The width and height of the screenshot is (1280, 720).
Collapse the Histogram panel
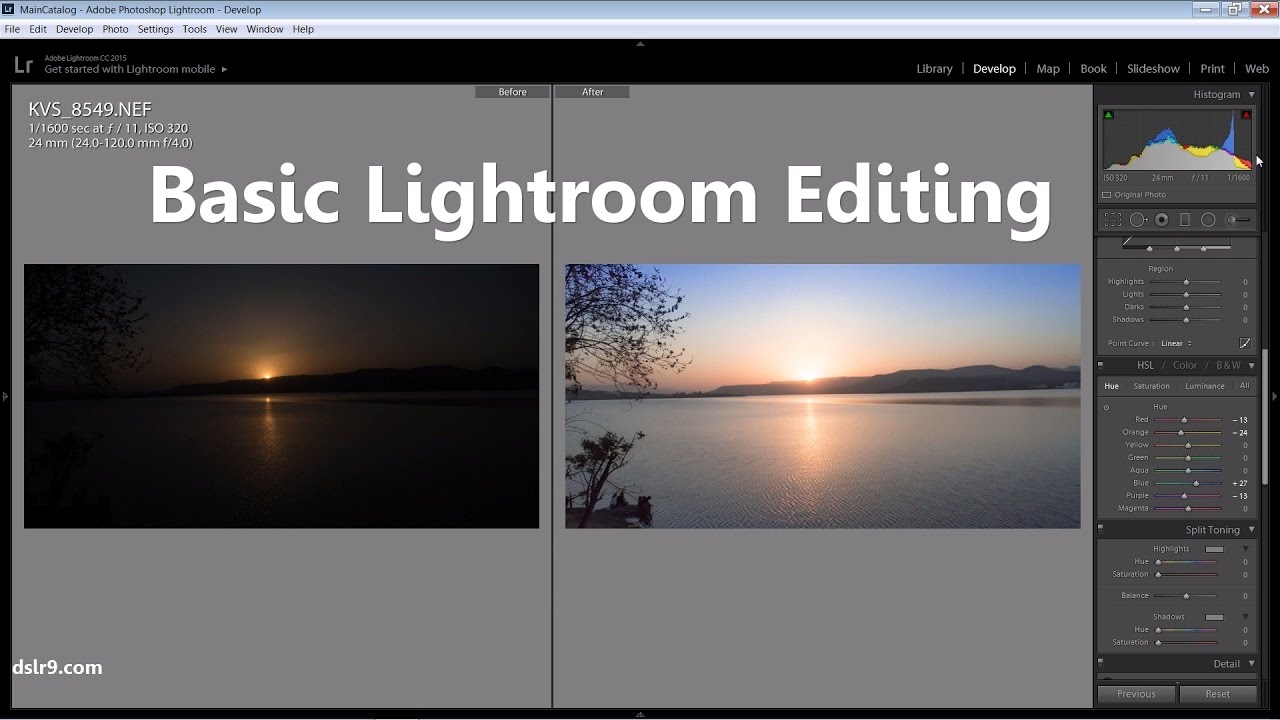pyautogui.click(x=1251, y=94)
